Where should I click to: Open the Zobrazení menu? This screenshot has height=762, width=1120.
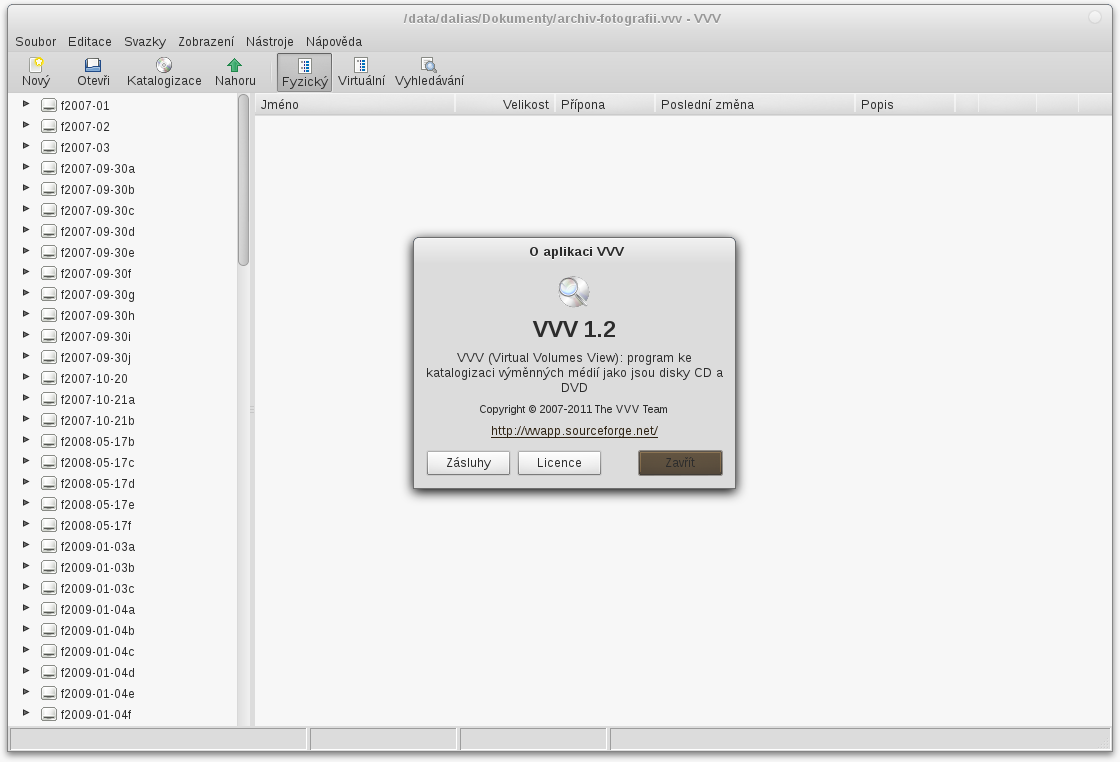pos(206,41)
